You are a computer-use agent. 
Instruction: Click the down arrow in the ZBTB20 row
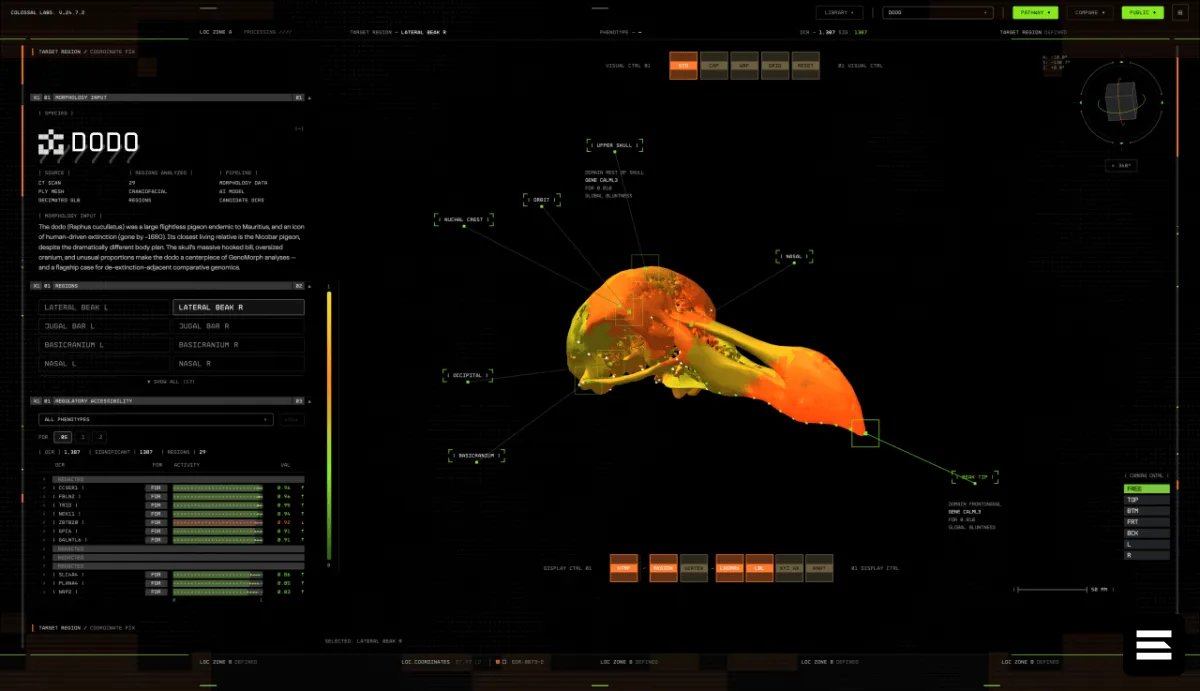pyautogui.click(x=302, y=522)
